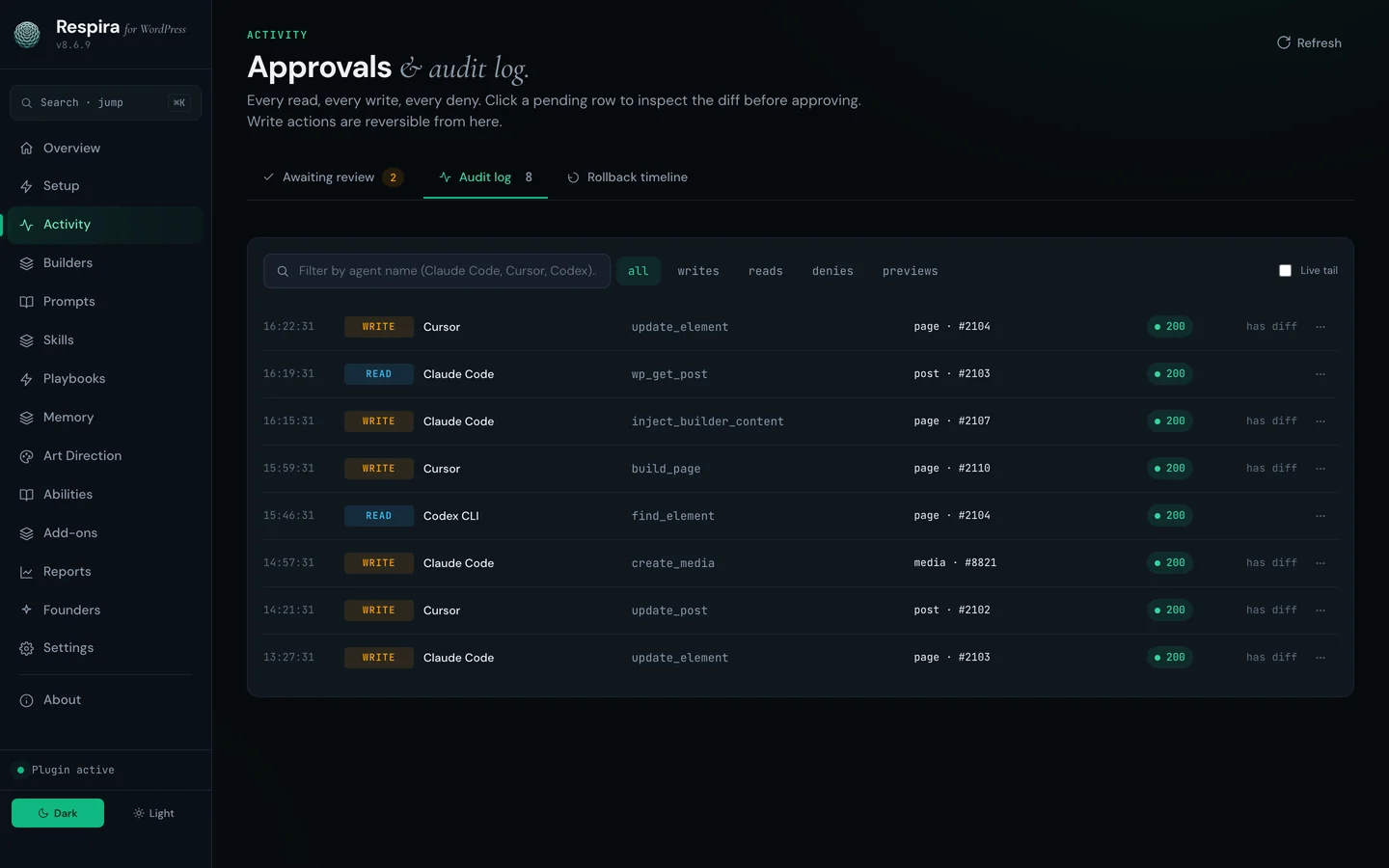The image size is (1389, 868).
Task: Click the Add-ons stack icon
Action: coord(26,533)
